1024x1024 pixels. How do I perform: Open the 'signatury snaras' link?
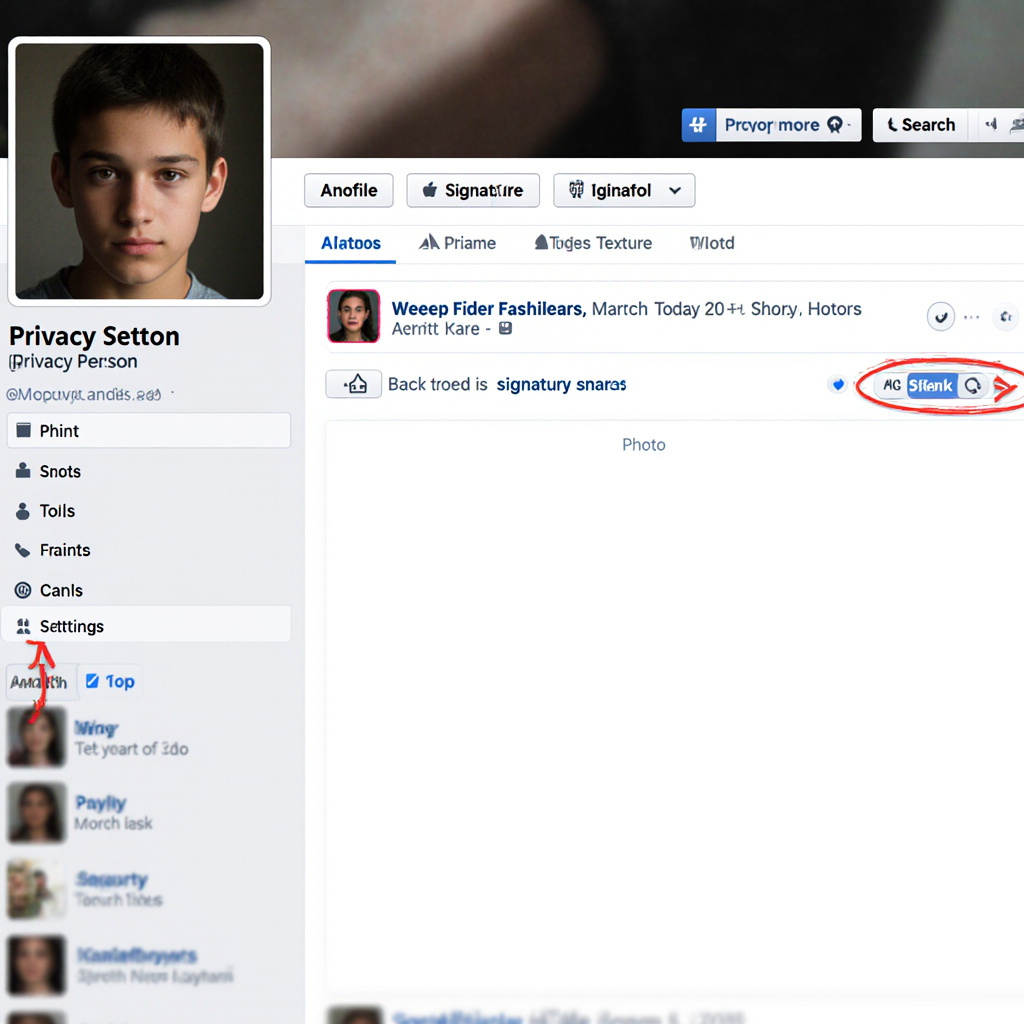point(562,385)
